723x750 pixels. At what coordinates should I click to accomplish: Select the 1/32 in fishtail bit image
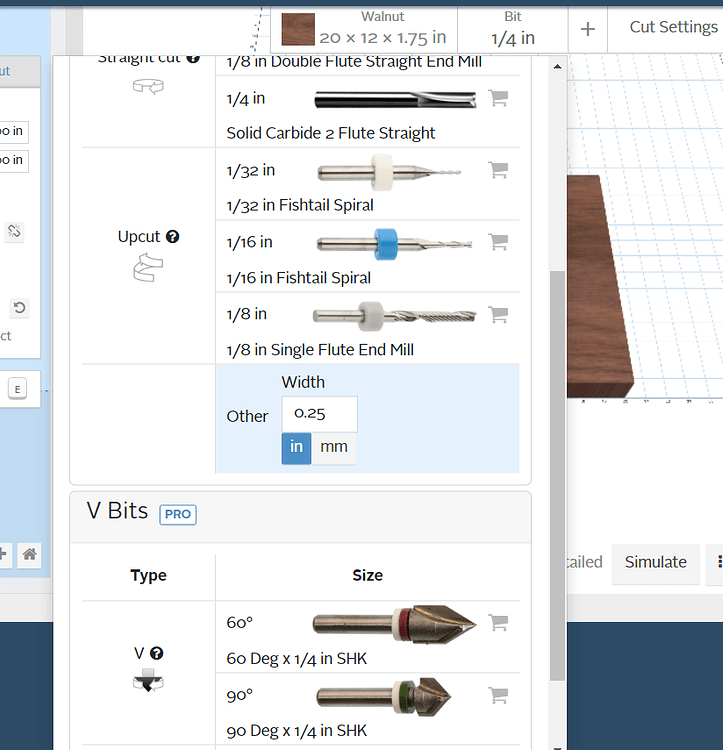coord(389,172)
